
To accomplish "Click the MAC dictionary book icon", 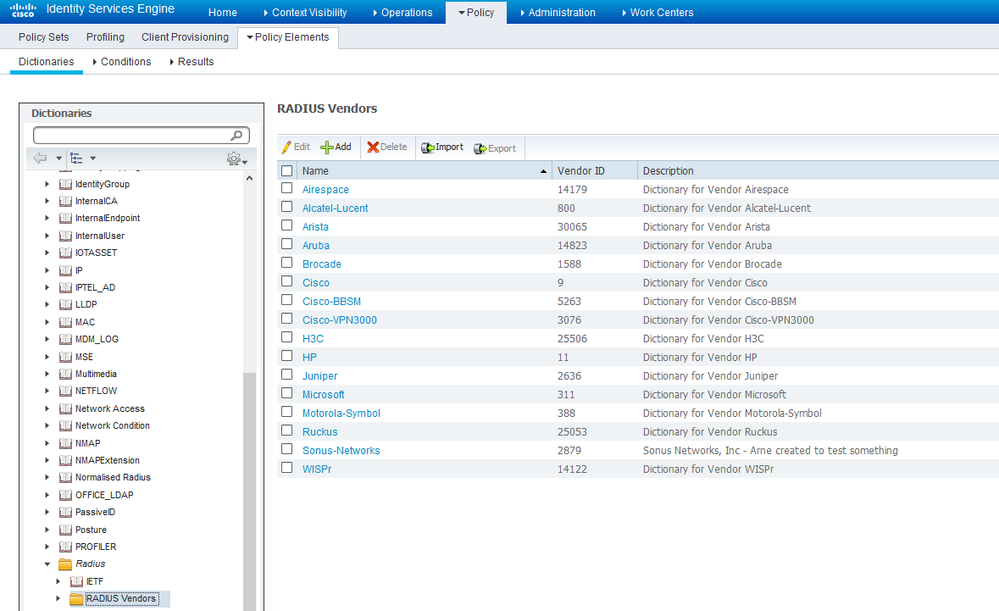I will coord(65,322).
